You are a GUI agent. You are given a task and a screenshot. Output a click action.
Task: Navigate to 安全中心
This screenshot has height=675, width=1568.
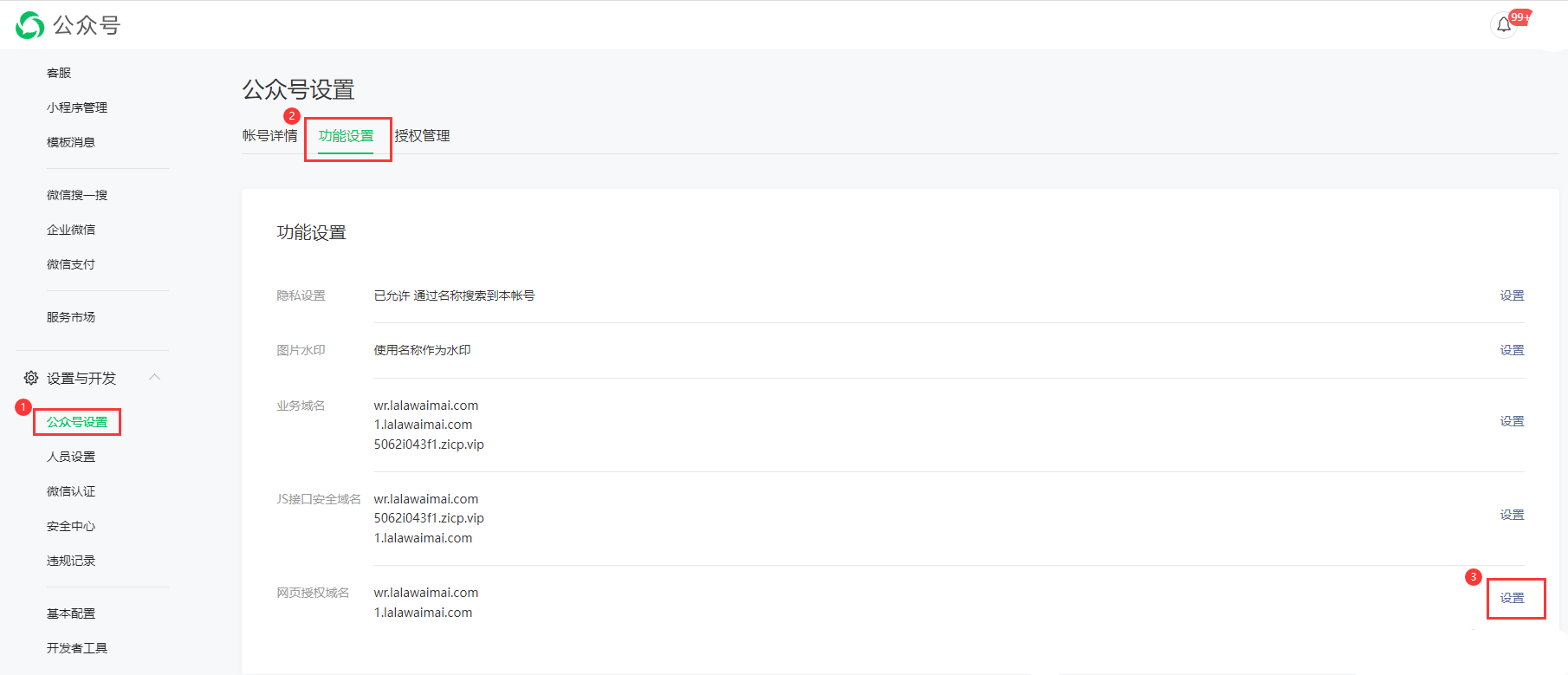pyautogui.click(x=71, y=526)
